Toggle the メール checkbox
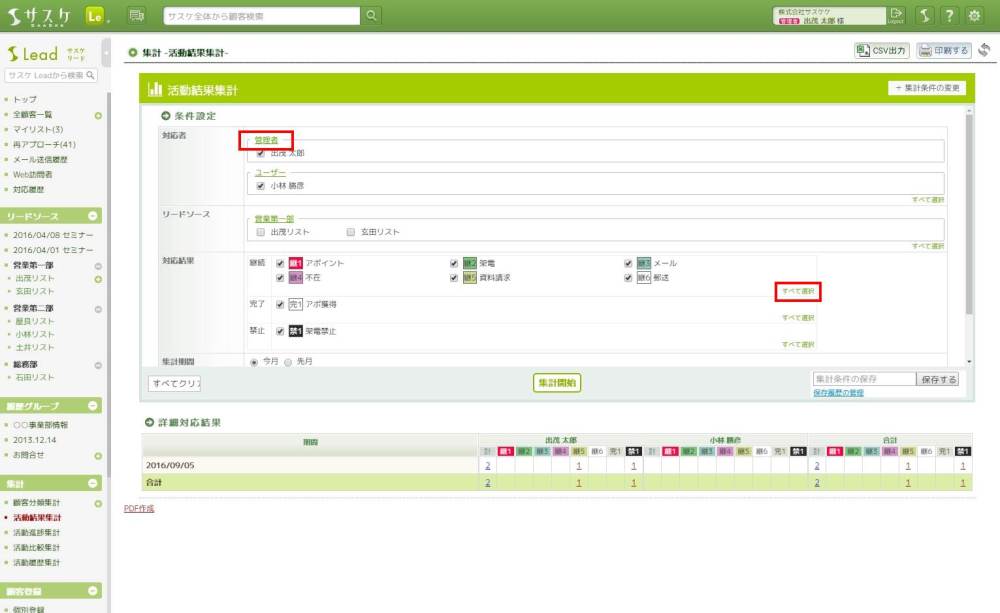 pos(628,263)
